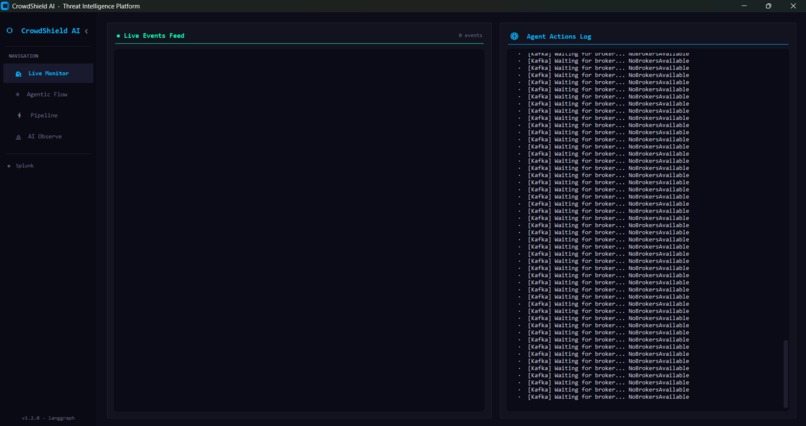Click the Agent Actions Log gear icon
806x426 pixels.
point(514,36)
